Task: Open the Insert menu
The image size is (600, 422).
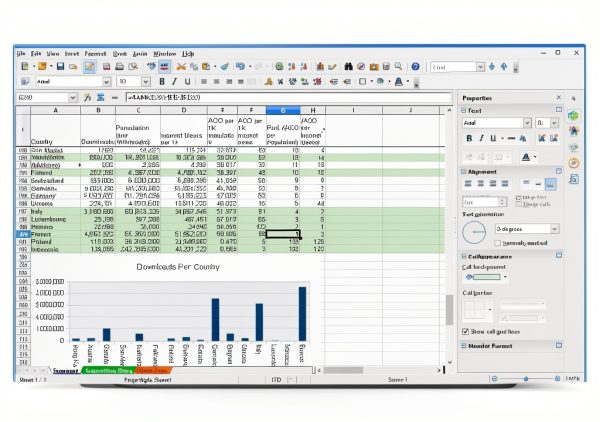Action: click(72, 54)
